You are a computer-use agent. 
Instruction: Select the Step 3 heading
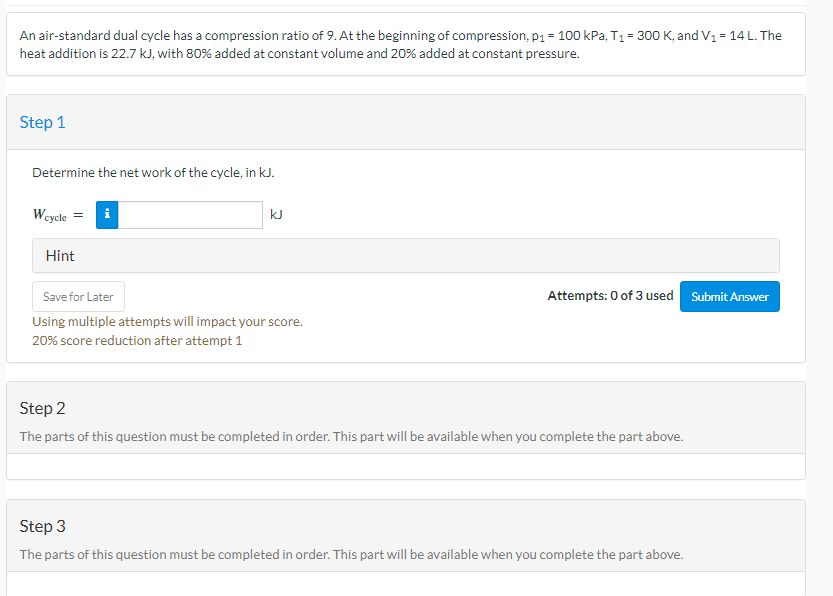pos(43,526)
